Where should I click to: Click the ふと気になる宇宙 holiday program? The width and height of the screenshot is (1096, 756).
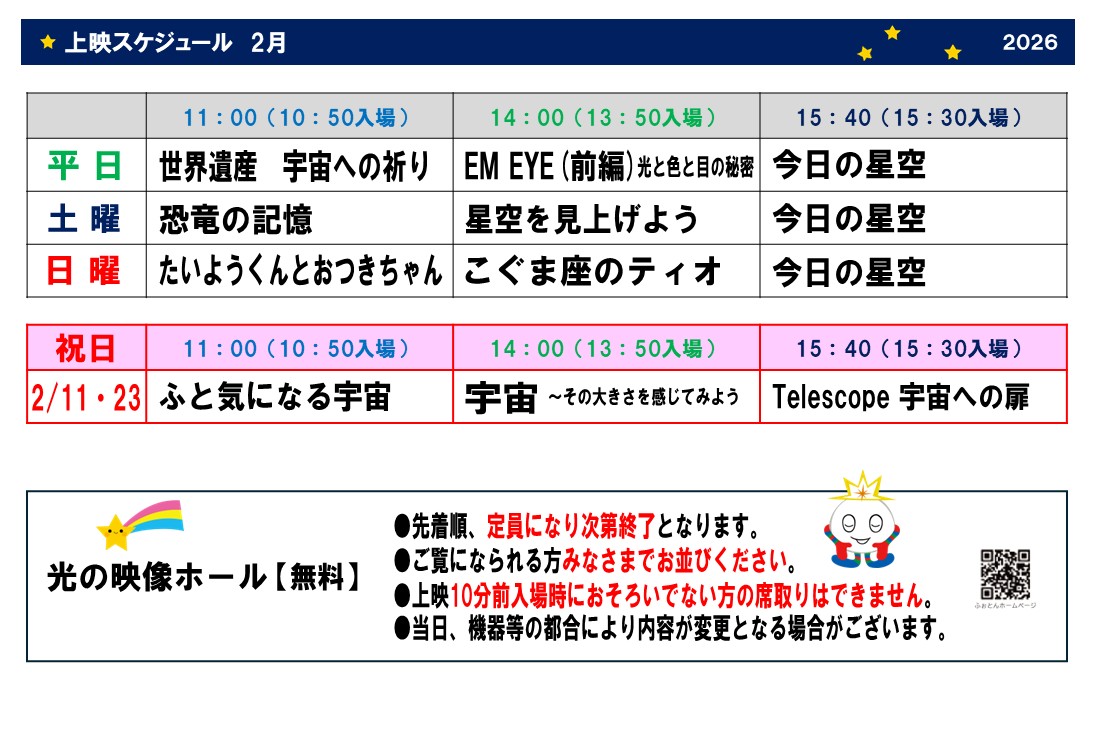[275, 398]
